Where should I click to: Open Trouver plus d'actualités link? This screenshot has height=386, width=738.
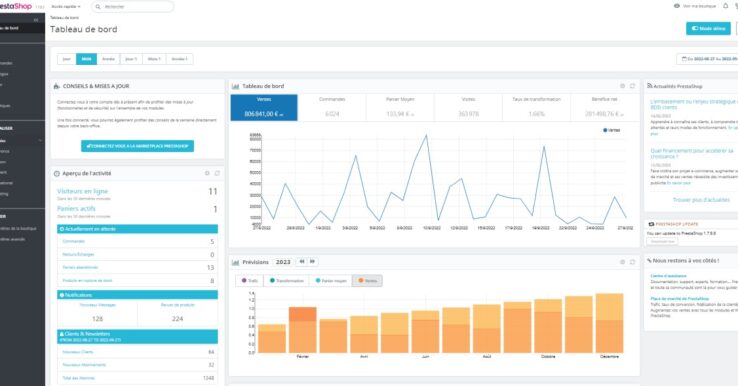click(x=701, y=200)
